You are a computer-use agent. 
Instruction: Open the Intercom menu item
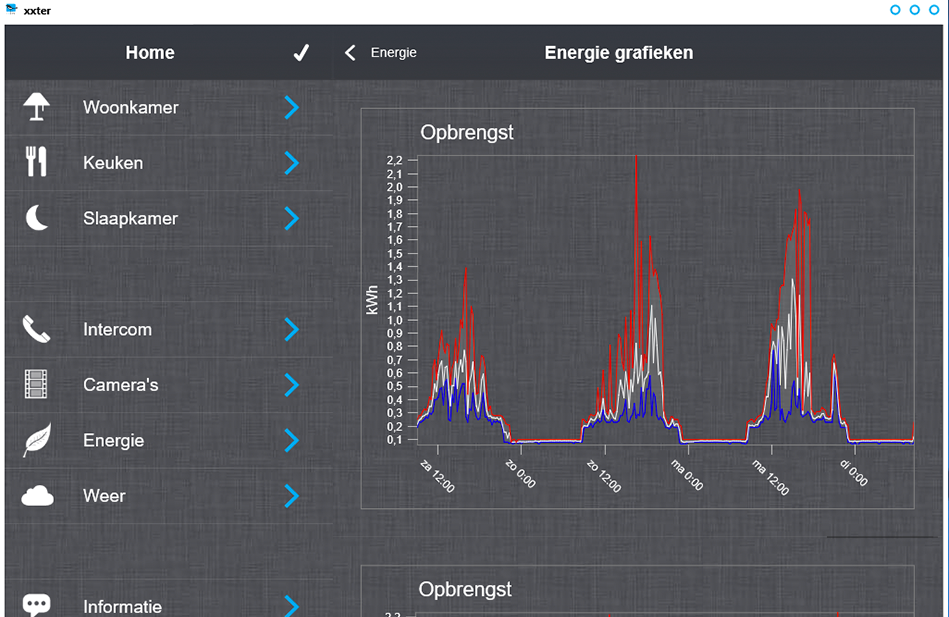pyautogui.click(x=168, y=329)
